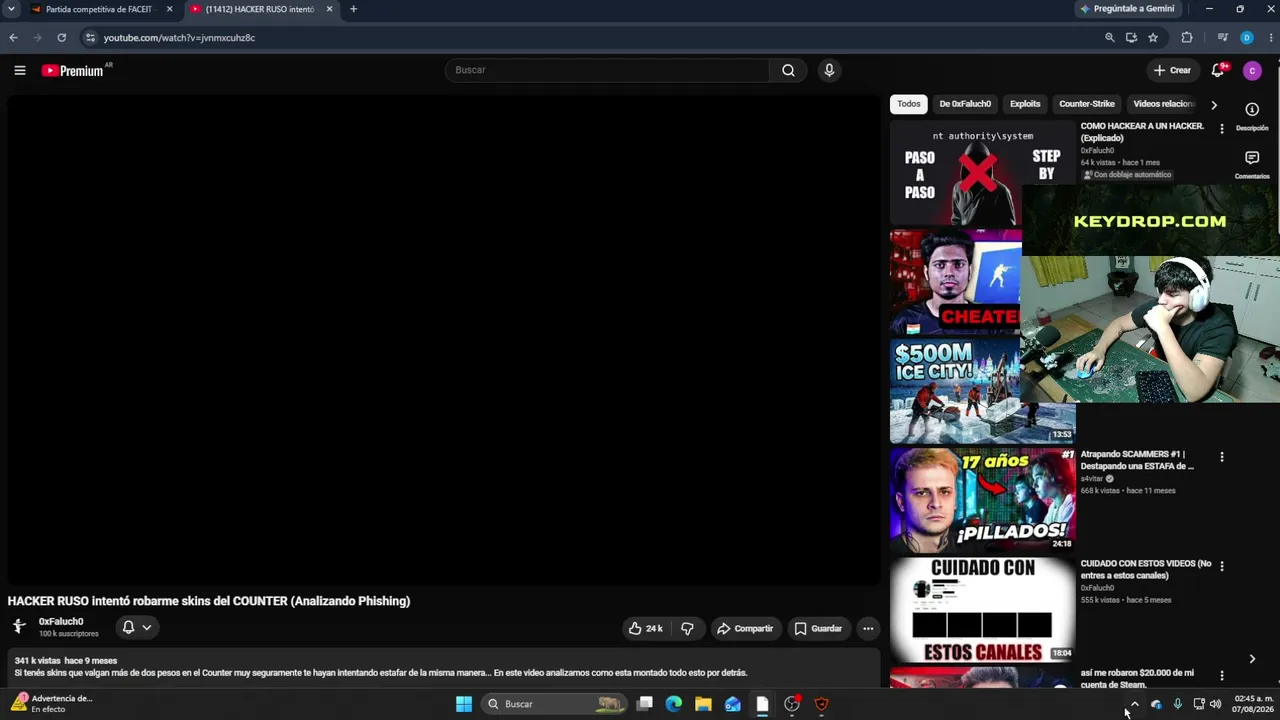Open the ¡PILLADOS! 17 años video thumbnail

(x=983, y=500)
